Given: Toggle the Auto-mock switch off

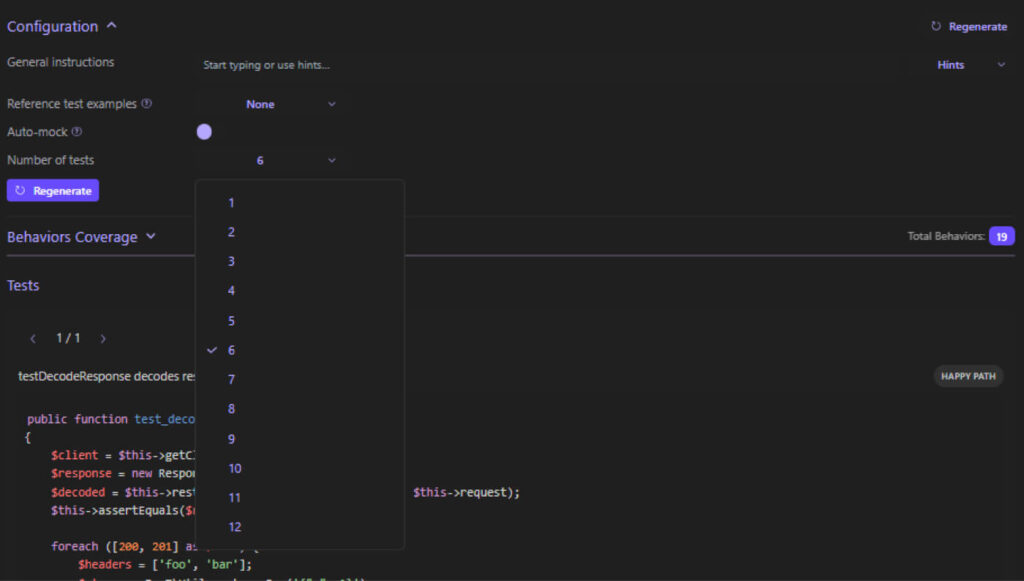Looking at the screenshot, I should point(204,131).
